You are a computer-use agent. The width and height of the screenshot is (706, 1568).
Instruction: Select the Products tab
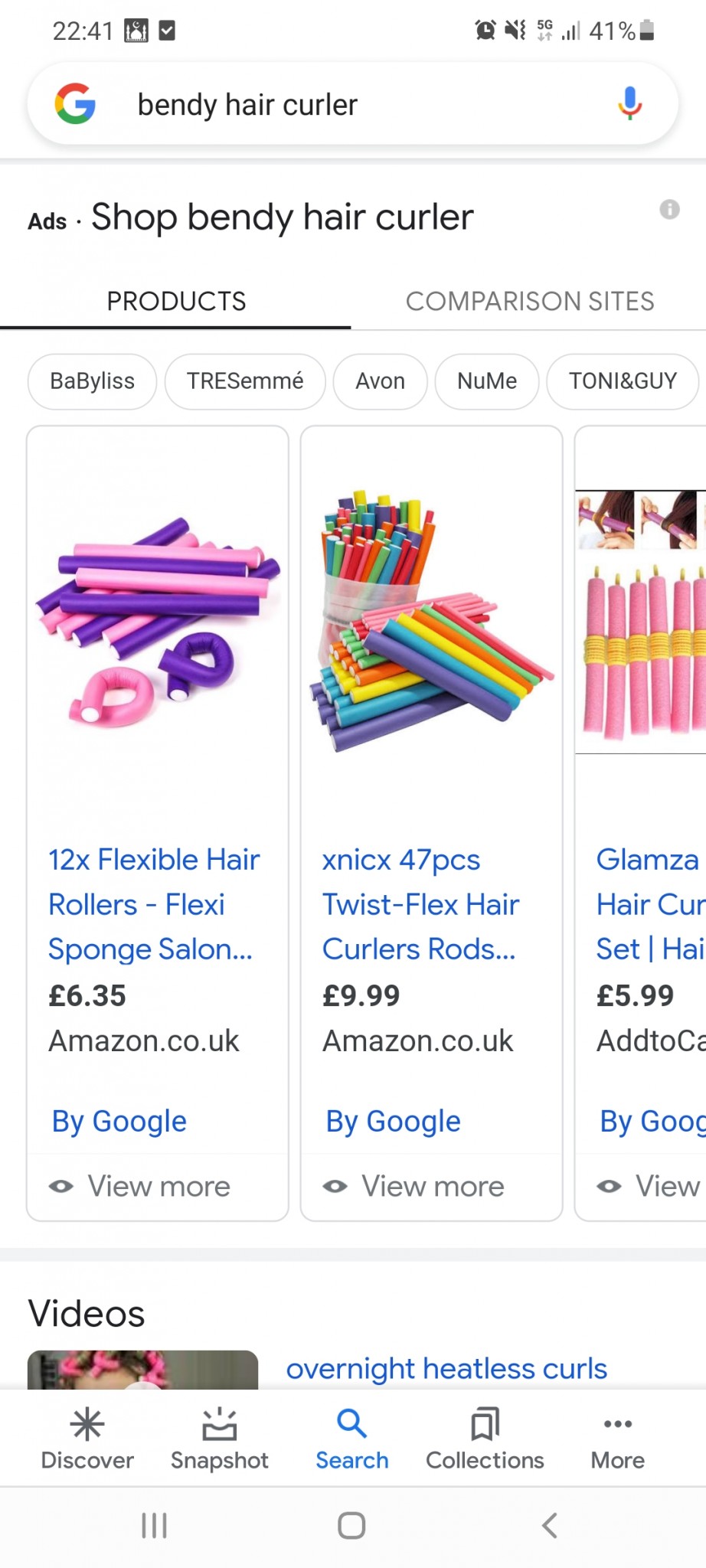176,301
